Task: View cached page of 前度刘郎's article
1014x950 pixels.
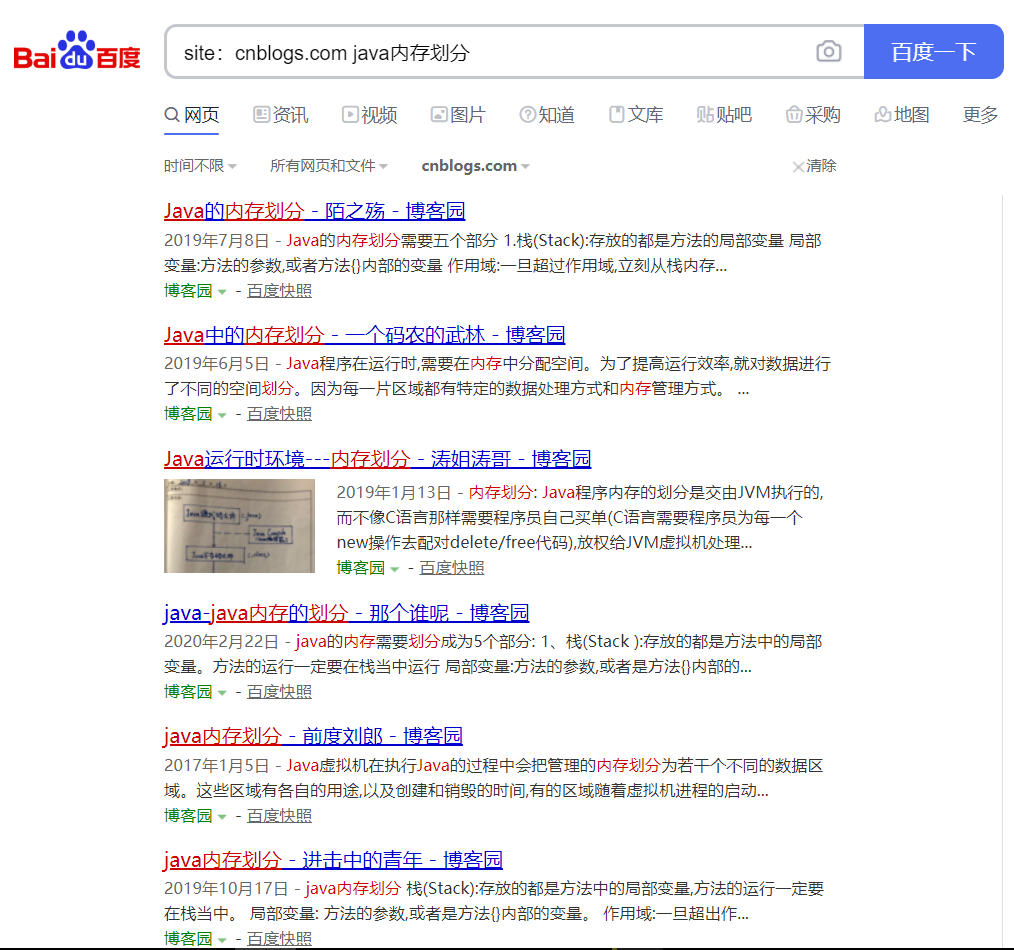Action: [x=278, y=815]
